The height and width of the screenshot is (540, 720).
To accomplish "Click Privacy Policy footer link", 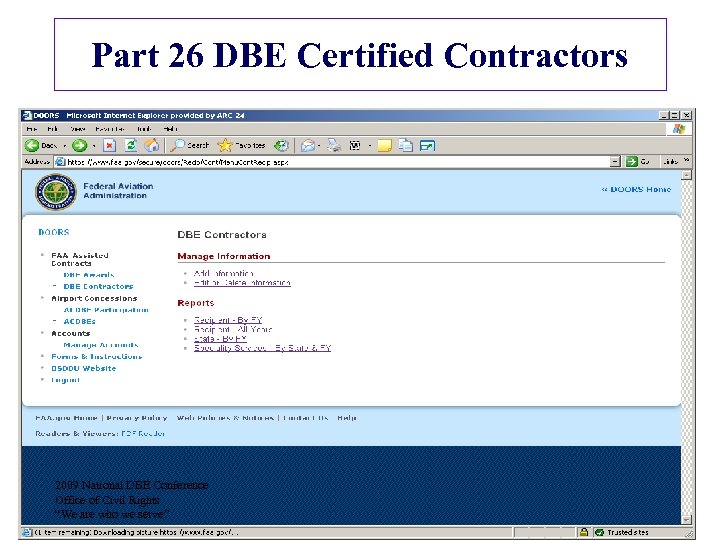I will pyautogui.click(x=137, y=418).
